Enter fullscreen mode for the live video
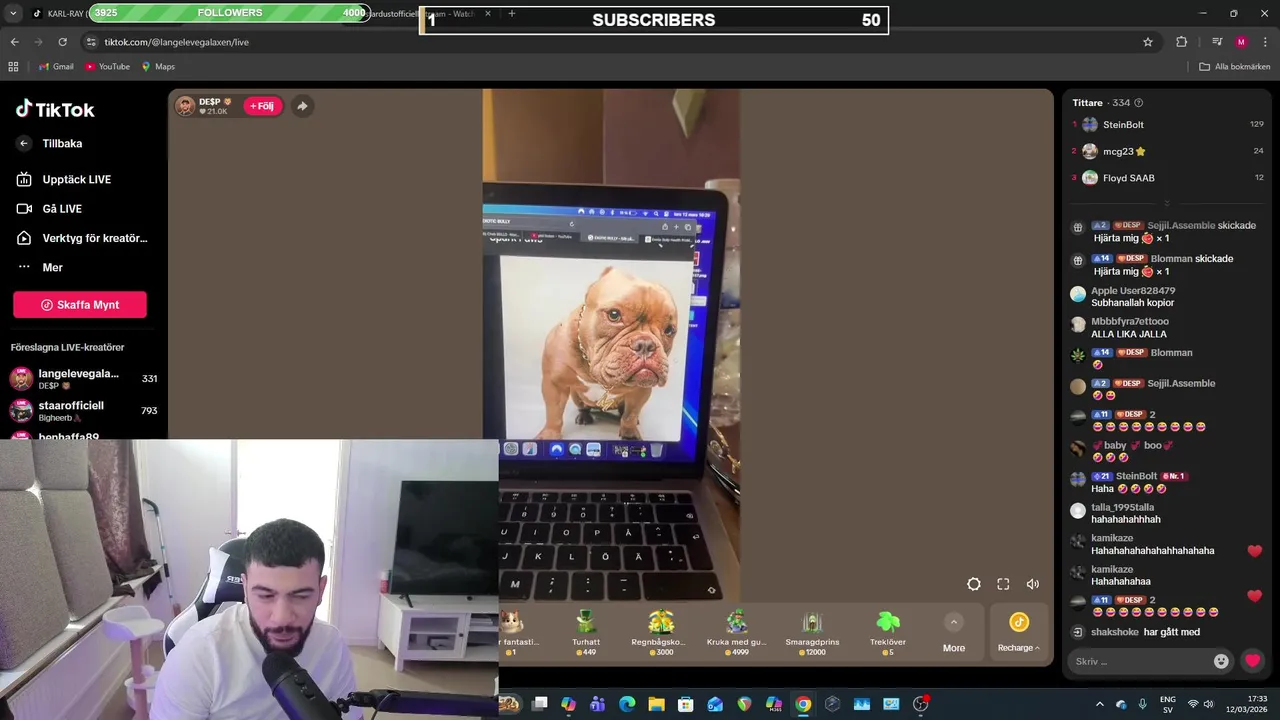Image resolution: width=1280 pixels, height=720 pixels. tap(1003, 584)
